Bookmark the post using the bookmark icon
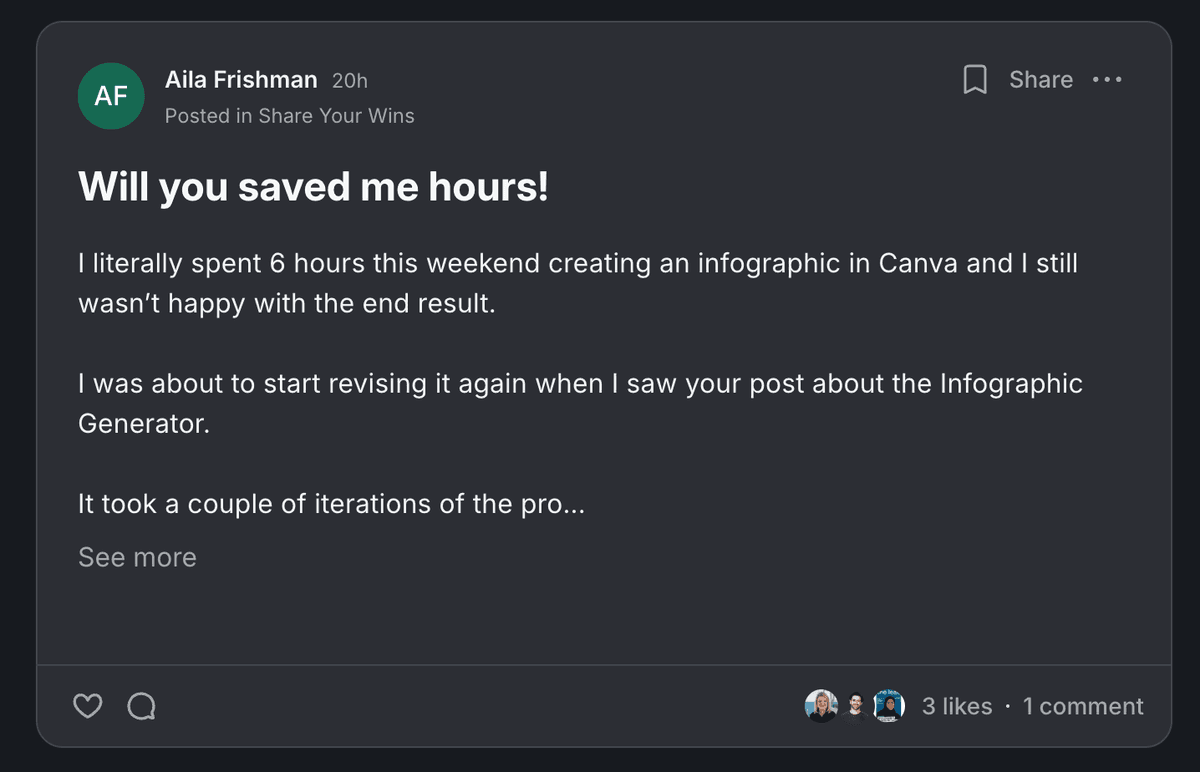Screen dimensions: 1200x772 975,80
